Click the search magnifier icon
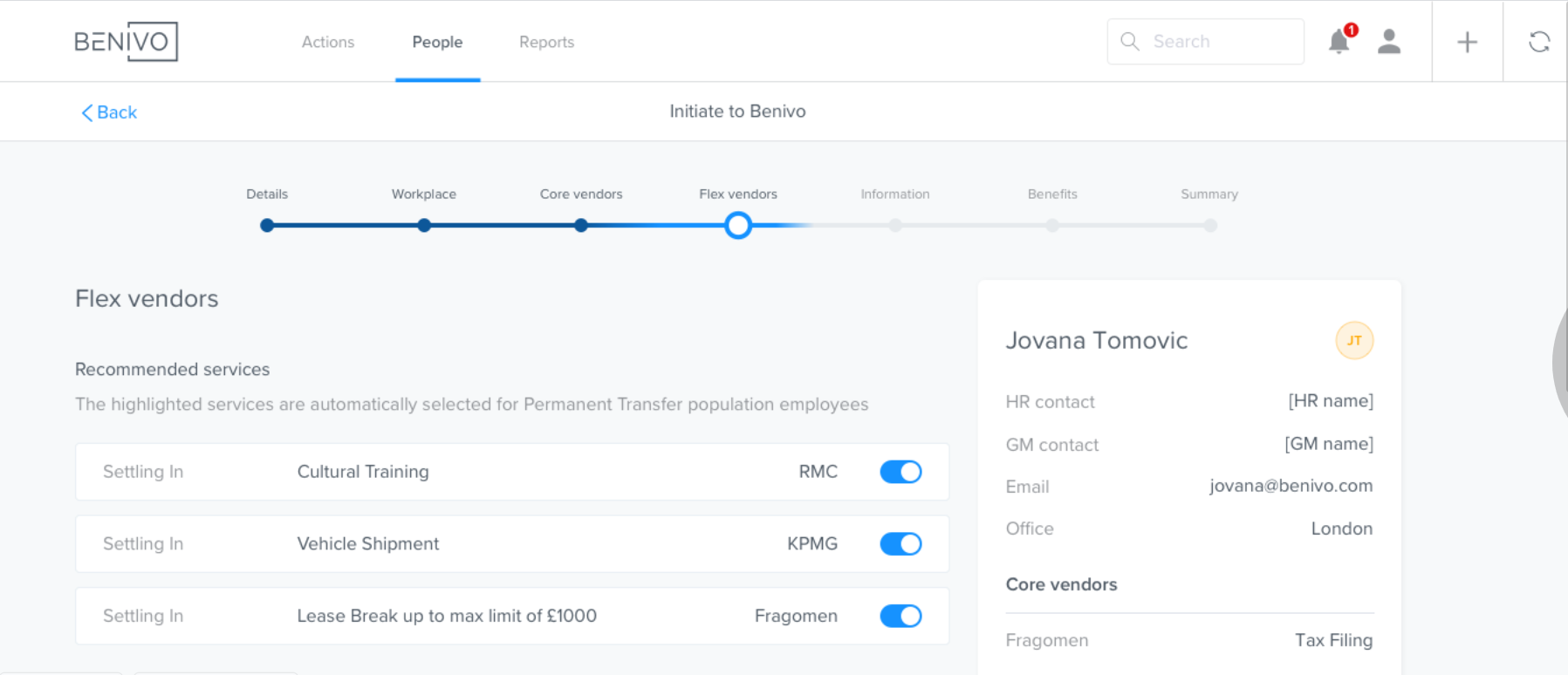 [x=1130, y=41]
